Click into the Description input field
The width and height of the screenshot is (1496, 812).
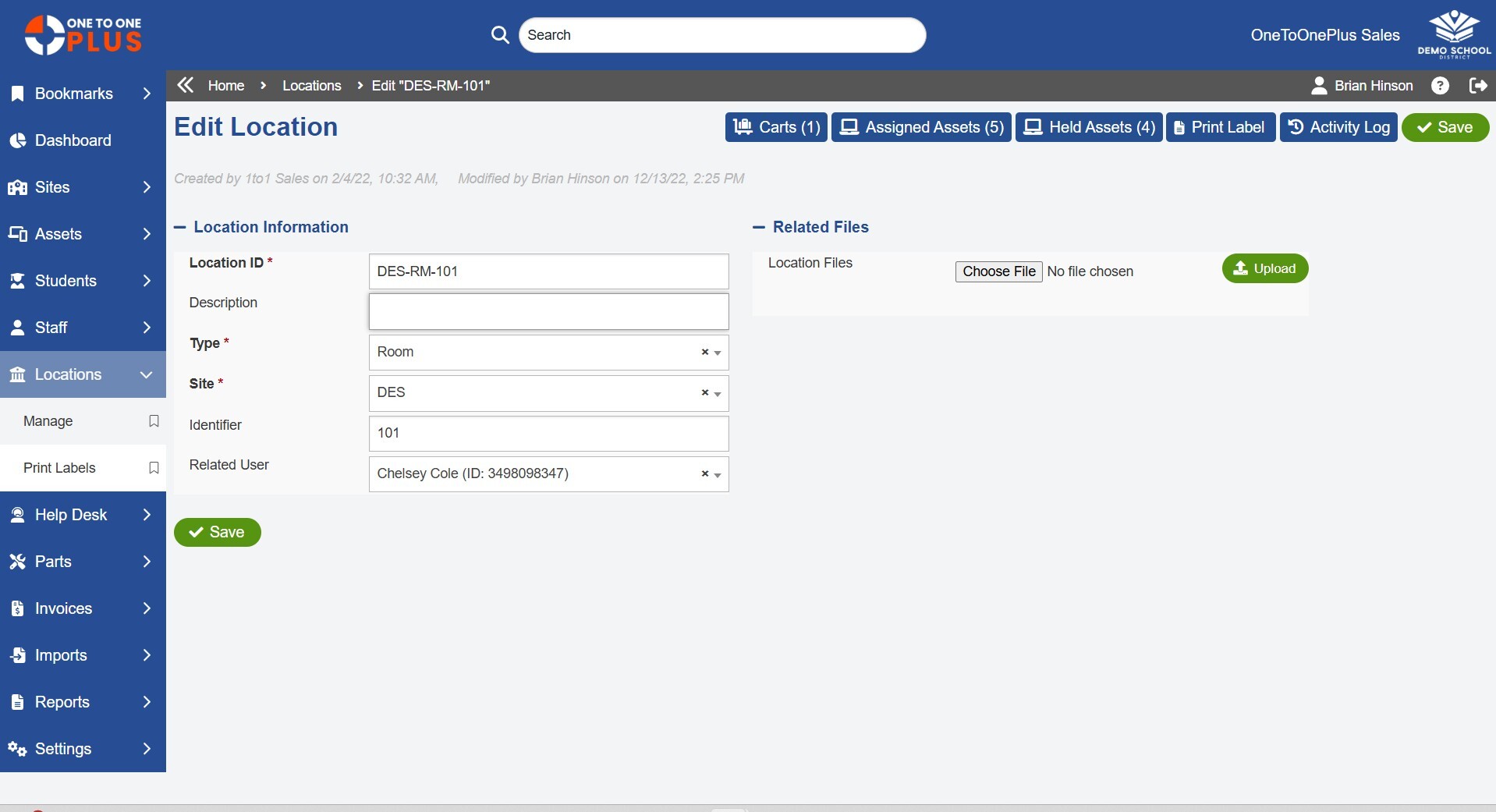click(548, 311)
